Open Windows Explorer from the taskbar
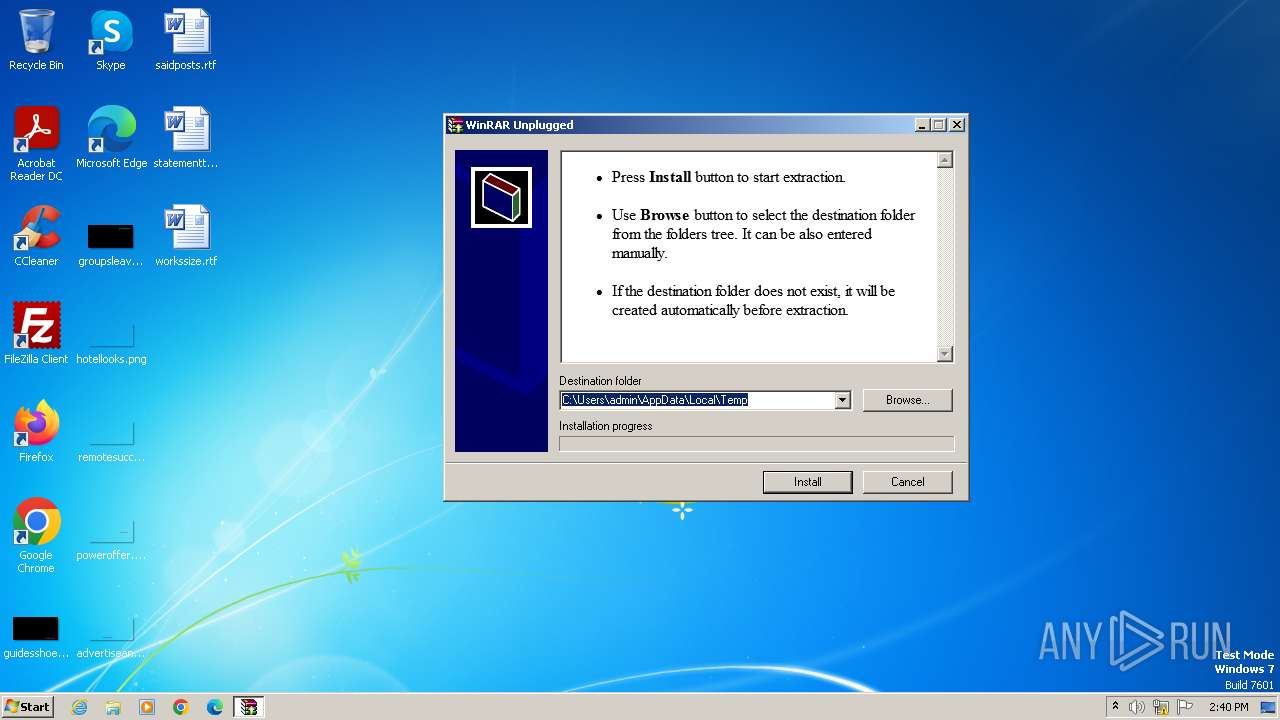The height and width of the screenshot is (720, 1280). click(x=113, y=707)
